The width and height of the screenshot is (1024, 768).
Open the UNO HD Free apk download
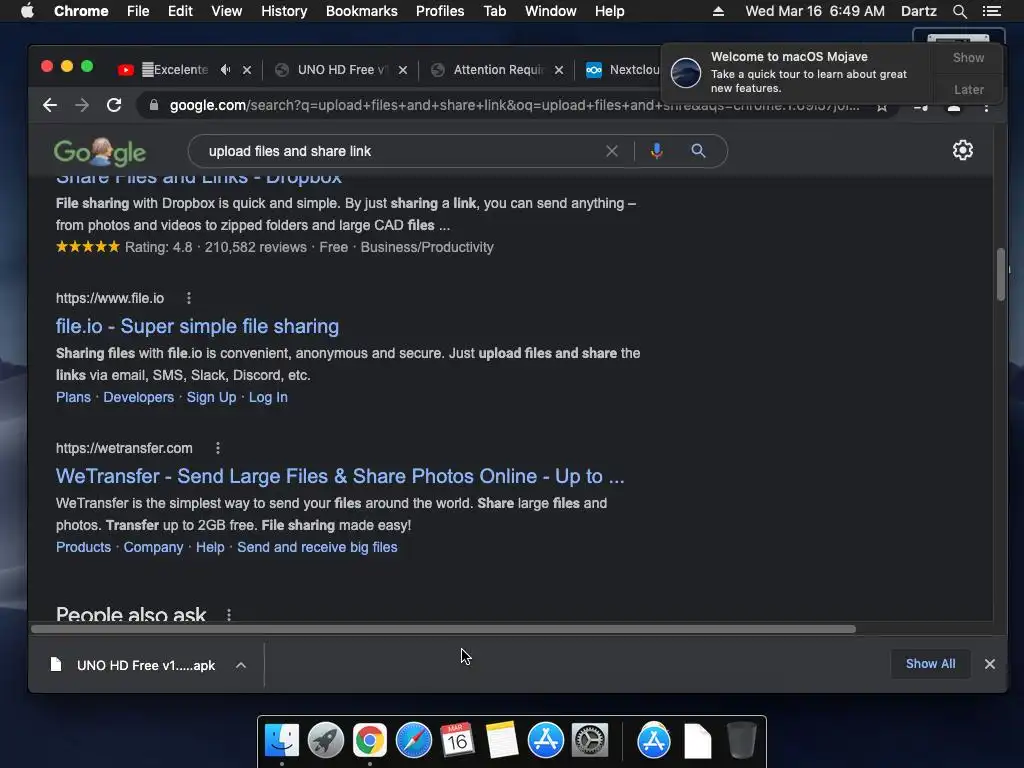coord(134,665)
